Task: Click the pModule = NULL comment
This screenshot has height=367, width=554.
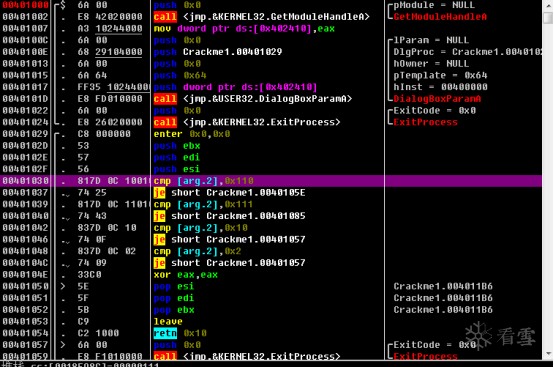Action: 434,5
